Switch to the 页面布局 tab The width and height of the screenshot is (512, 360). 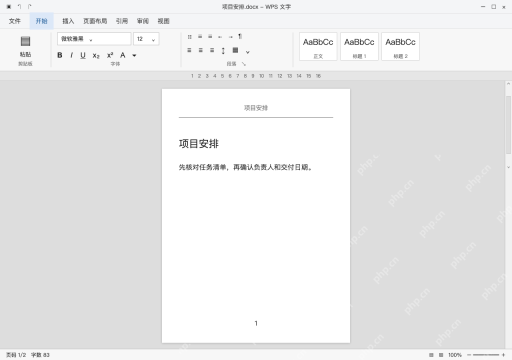[95, 21]
